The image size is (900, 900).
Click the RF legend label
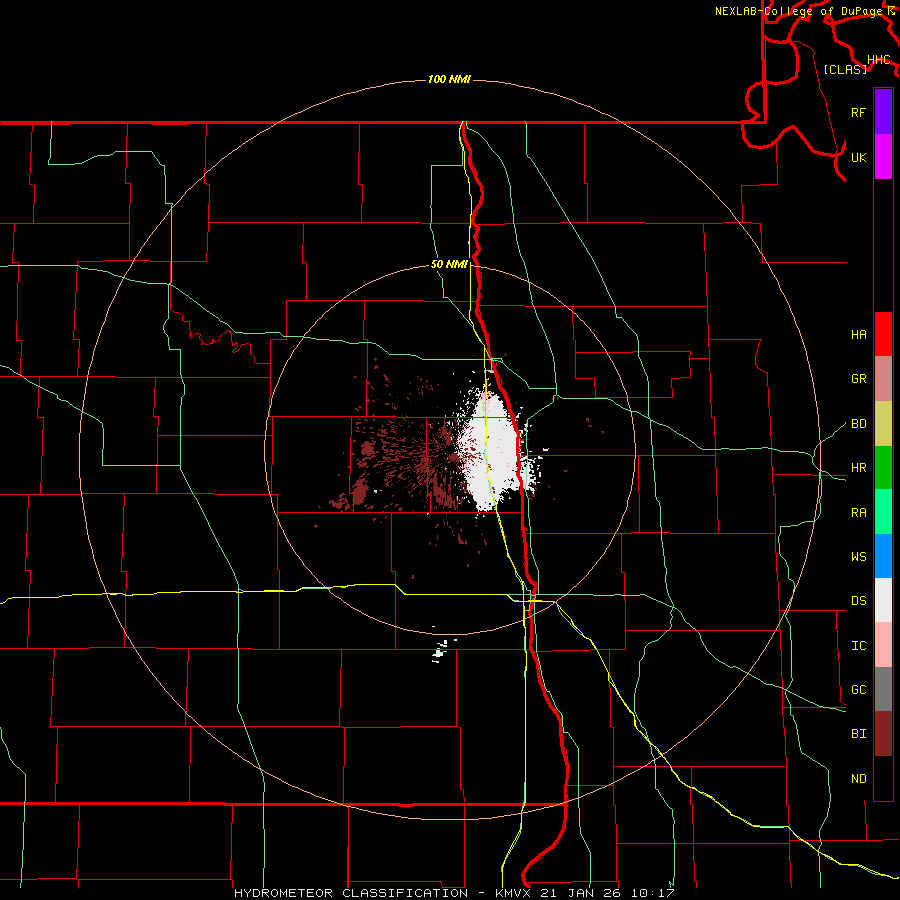tap(859, 112)
